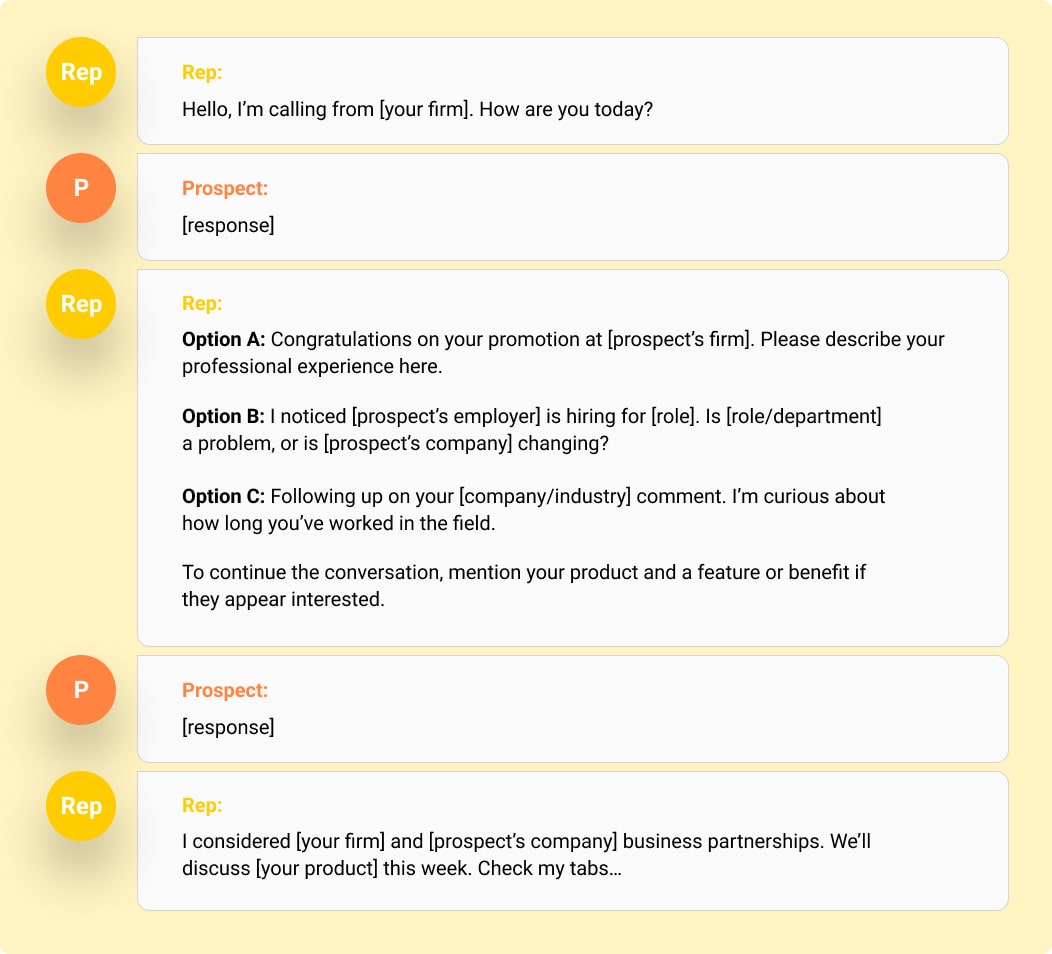
Task: Click the "Rep:" label above the partnerships message
Action: tap(202, 806)
